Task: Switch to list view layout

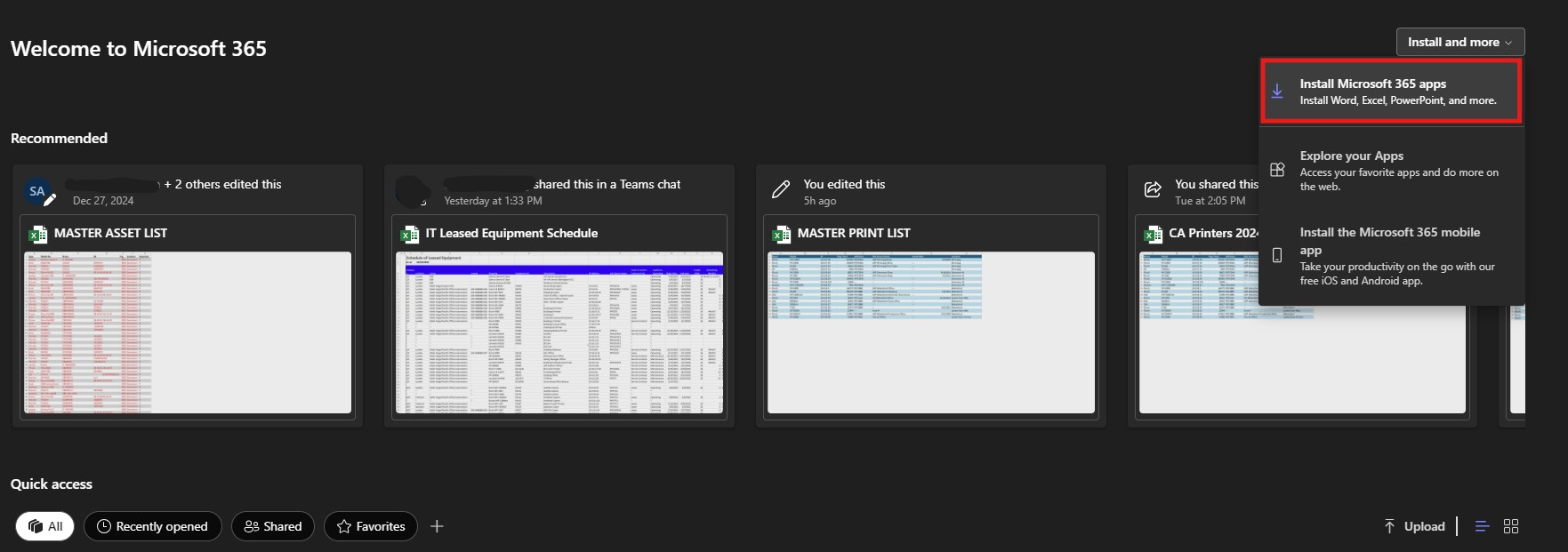Action: (x=1482, y=526)
